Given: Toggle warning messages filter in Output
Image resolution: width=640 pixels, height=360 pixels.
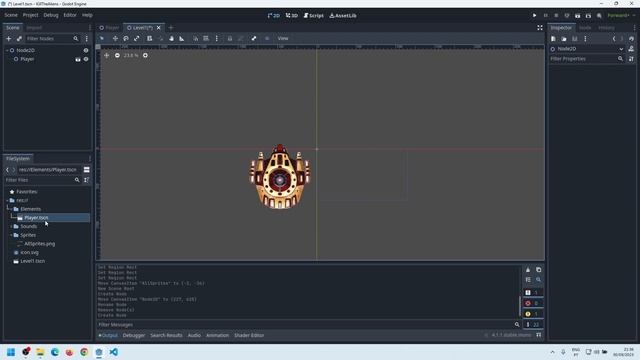Looking at the screenshot, I should tap(533, 314).
